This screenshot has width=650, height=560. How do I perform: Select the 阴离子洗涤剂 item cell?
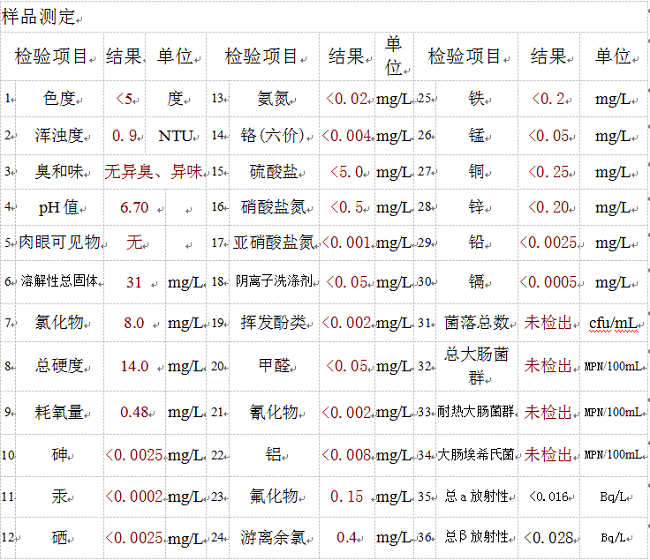[273, 282]
